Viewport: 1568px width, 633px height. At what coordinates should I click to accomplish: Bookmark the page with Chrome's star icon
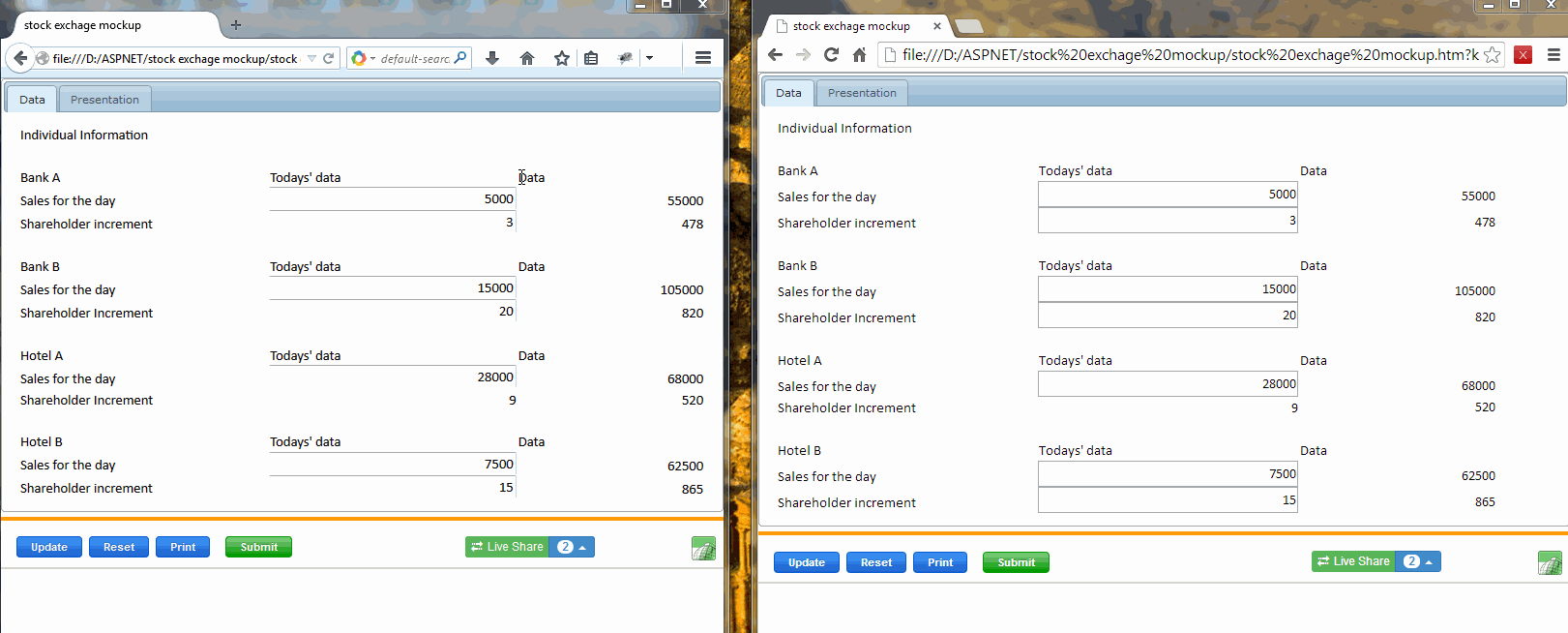pyautogui.click(x=1493, y=55)
